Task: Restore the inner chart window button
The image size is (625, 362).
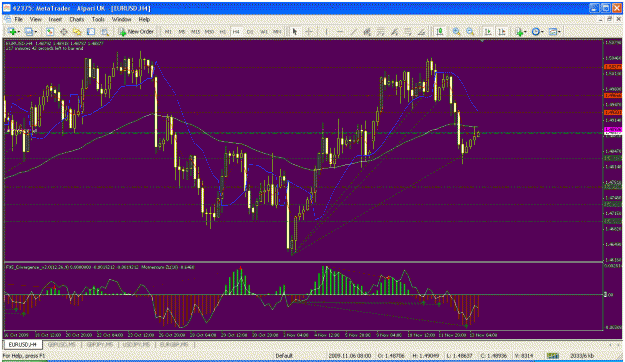Action: 609,19
